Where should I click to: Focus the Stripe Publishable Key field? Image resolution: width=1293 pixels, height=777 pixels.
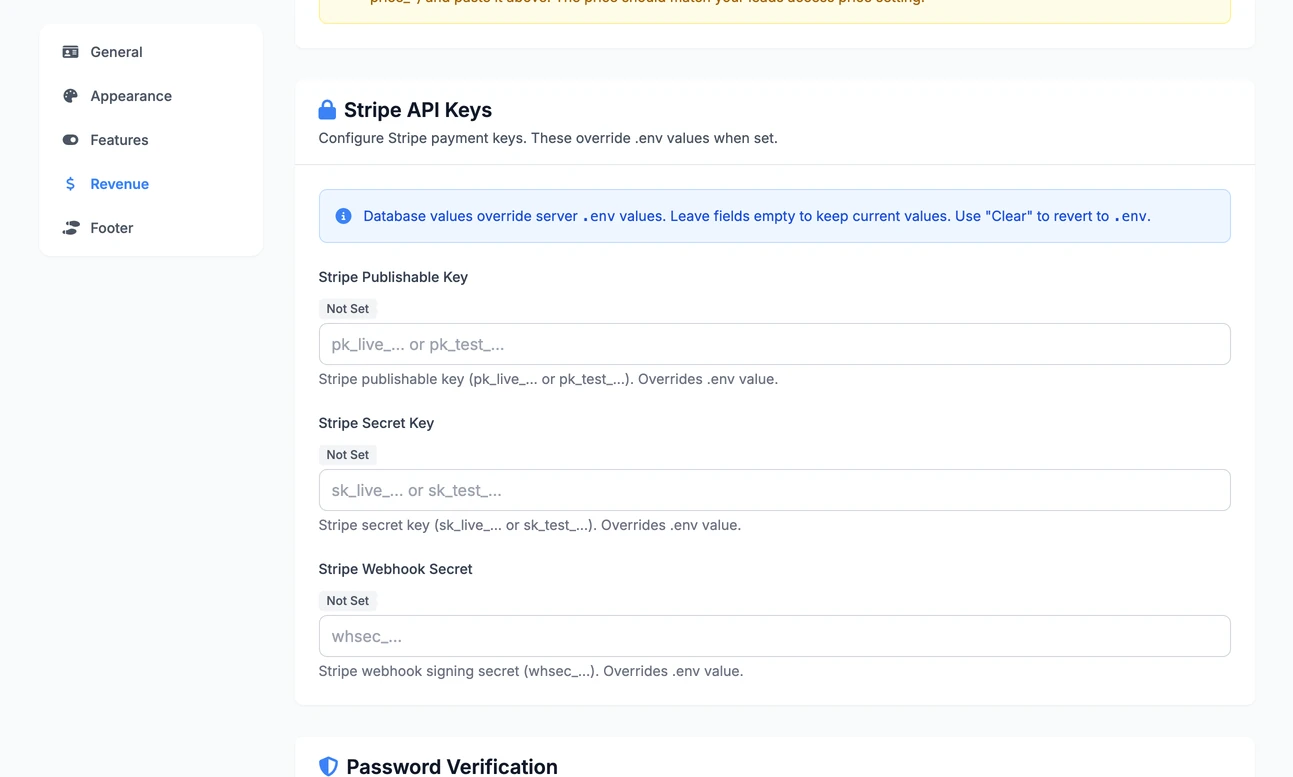pyautogui.click(x=774, y=344)
